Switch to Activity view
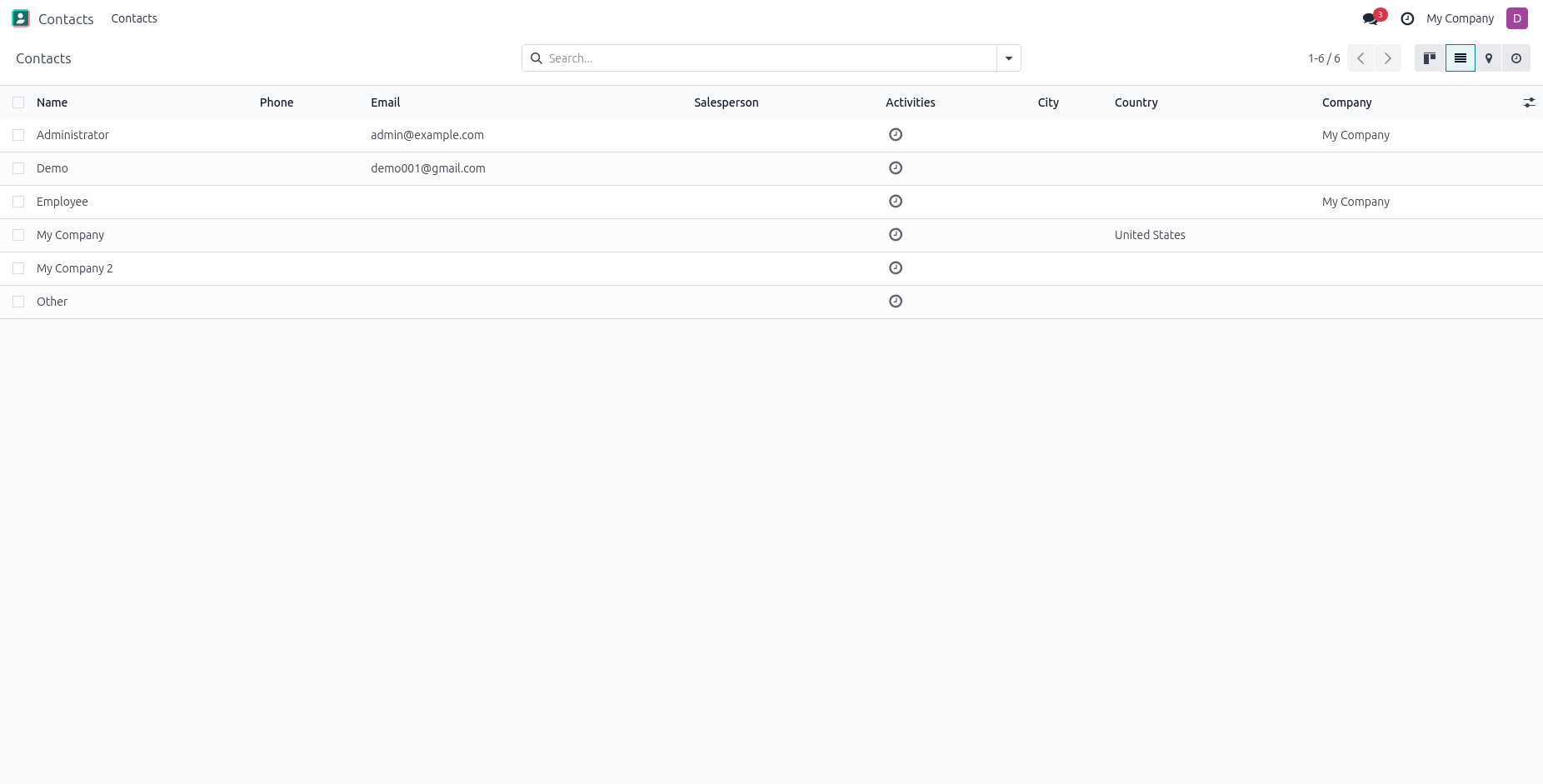1543x784 pixels. pos(1516,58)
